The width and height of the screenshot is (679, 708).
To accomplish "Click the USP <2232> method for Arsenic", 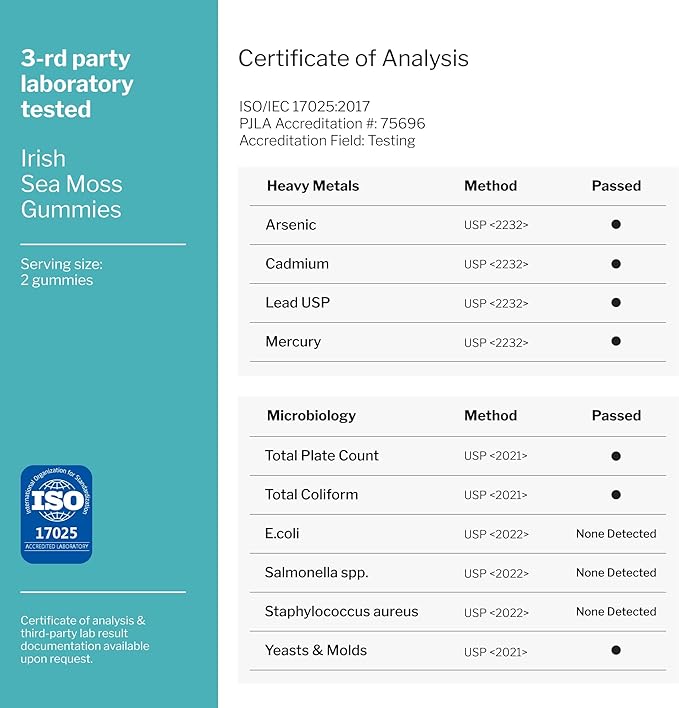I will pos(496,226).
